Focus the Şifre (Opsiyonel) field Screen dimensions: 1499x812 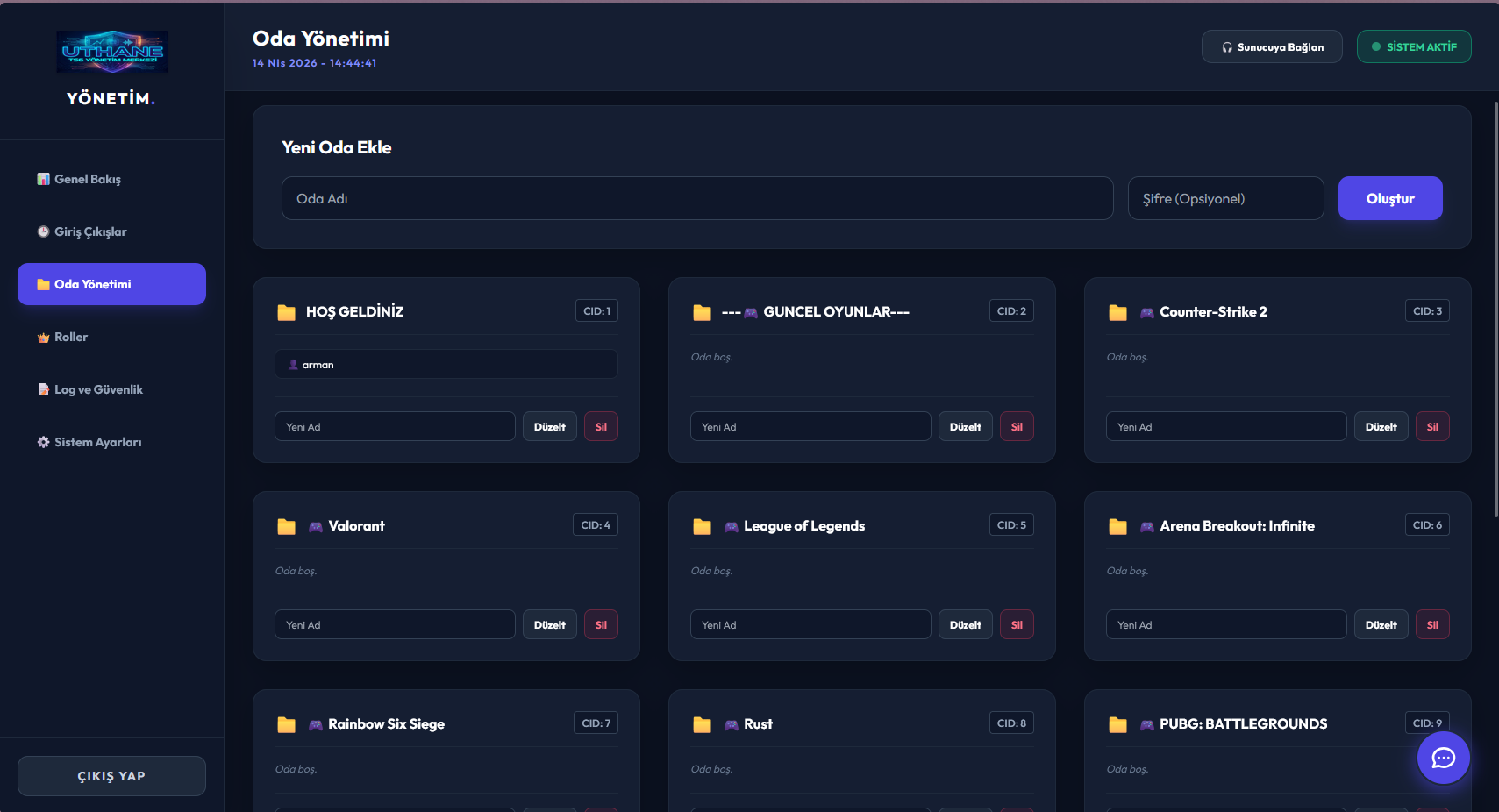point(1226,198)
